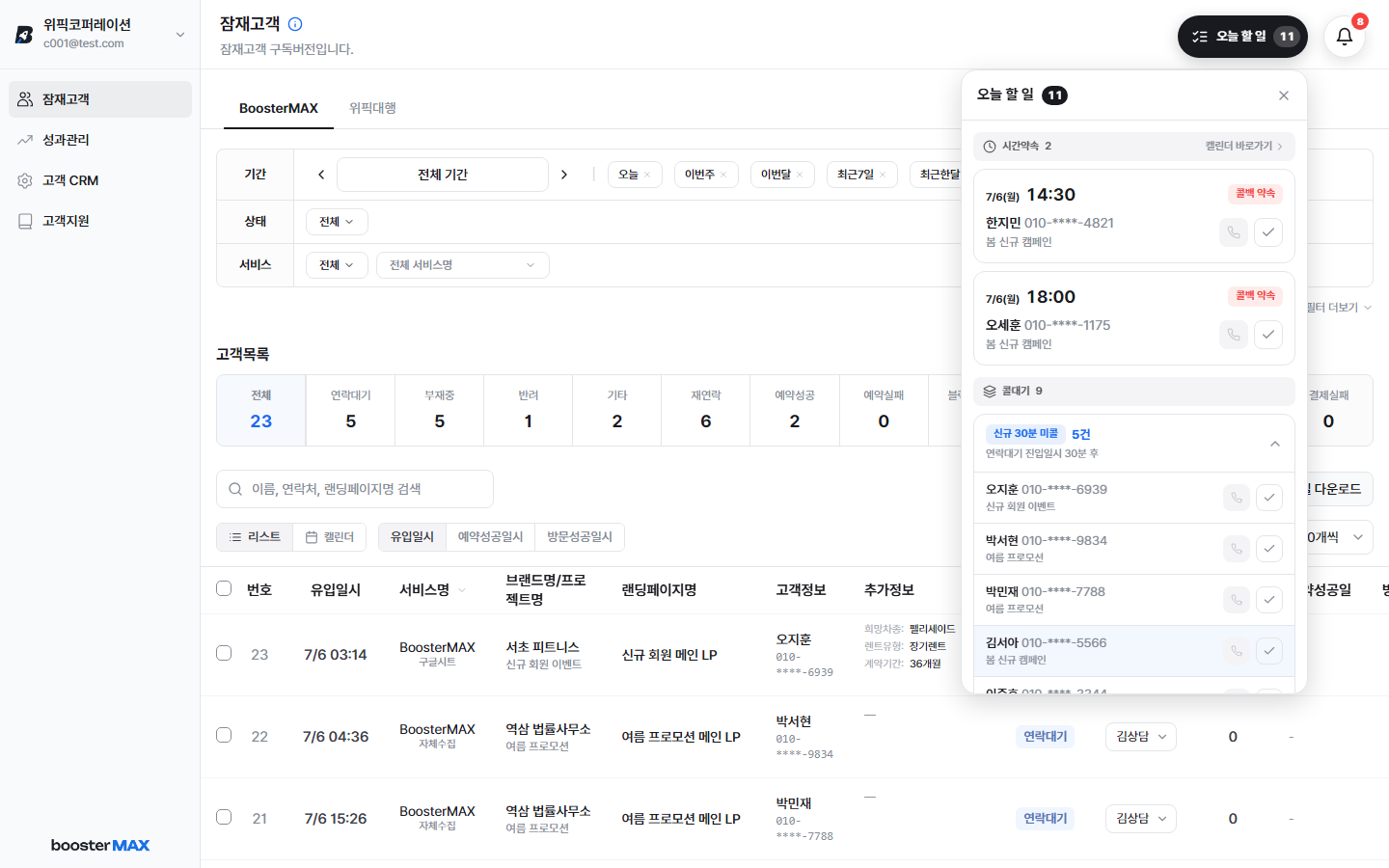Switch to the BoosterMAX tab

coord(279,108)
